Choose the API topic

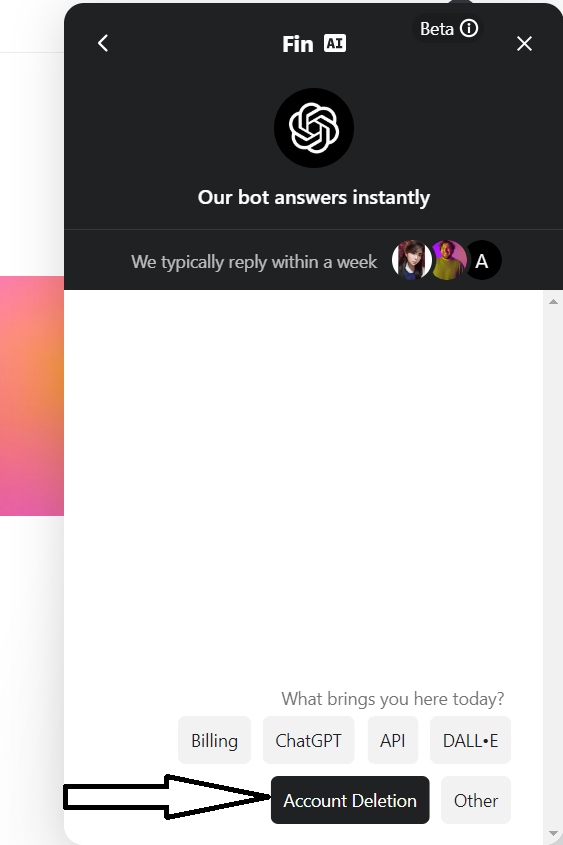point(393,740)
